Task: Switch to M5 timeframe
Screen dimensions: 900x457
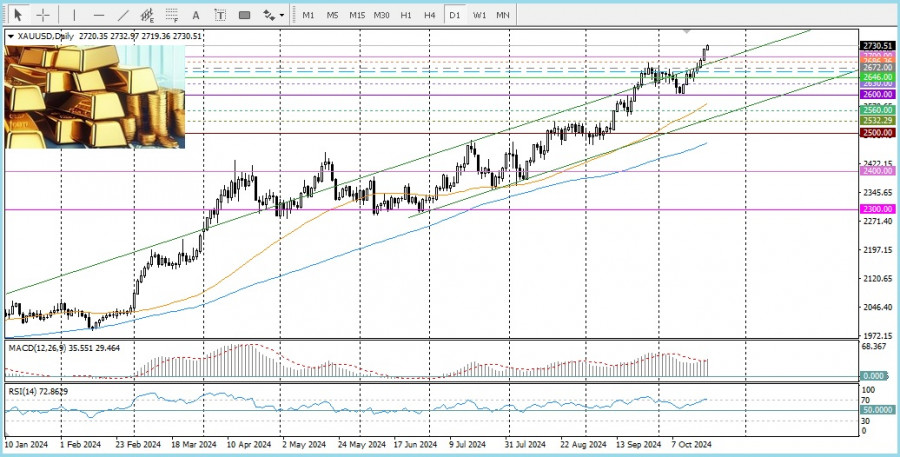Action: [332, 16]
